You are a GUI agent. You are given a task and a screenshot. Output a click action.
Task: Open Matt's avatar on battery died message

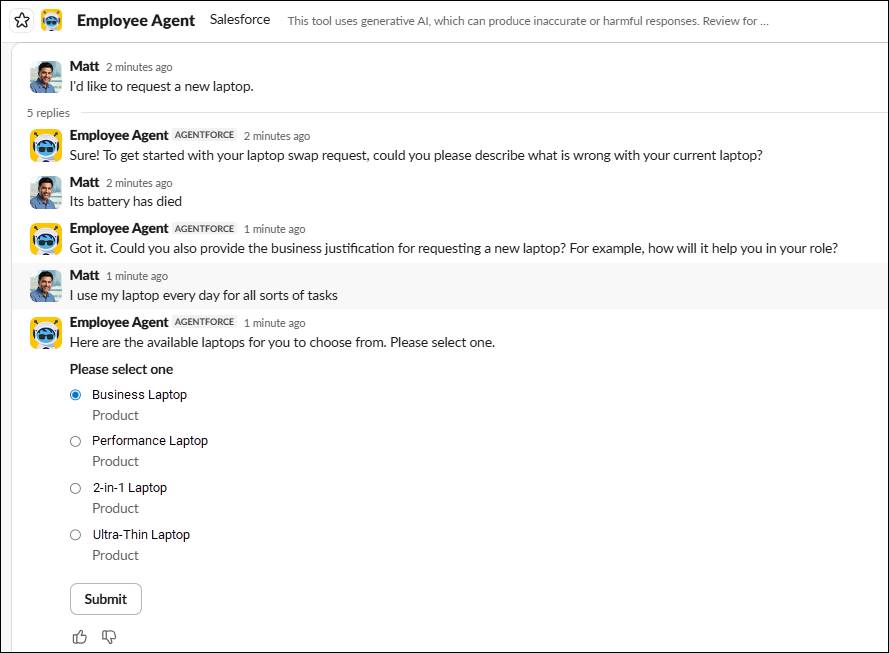tap(46, 192)
